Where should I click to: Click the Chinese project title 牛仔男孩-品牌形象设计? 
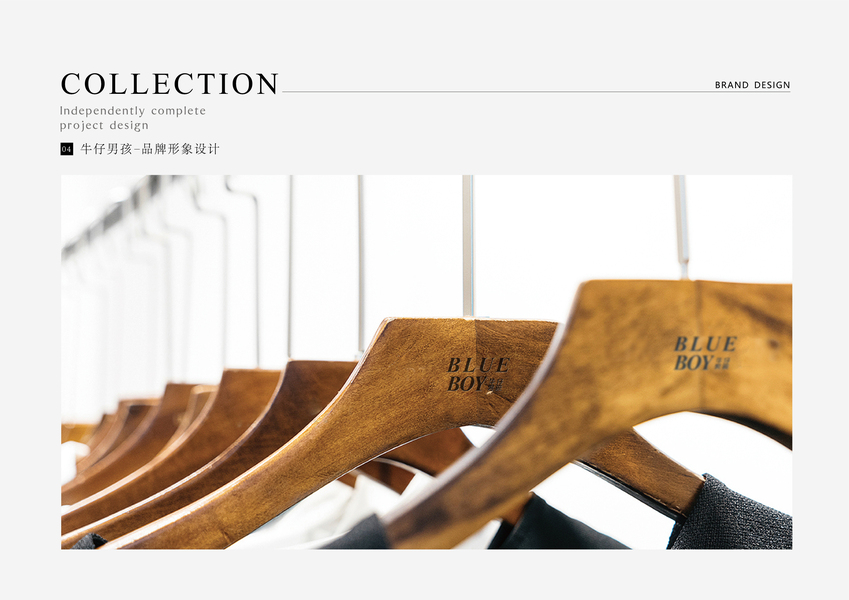pyautogui.click(x=150, y=149)
